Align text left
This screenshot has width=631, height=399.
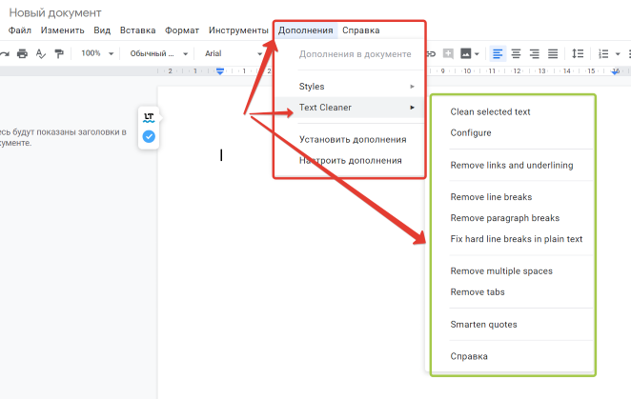point(497,53)
